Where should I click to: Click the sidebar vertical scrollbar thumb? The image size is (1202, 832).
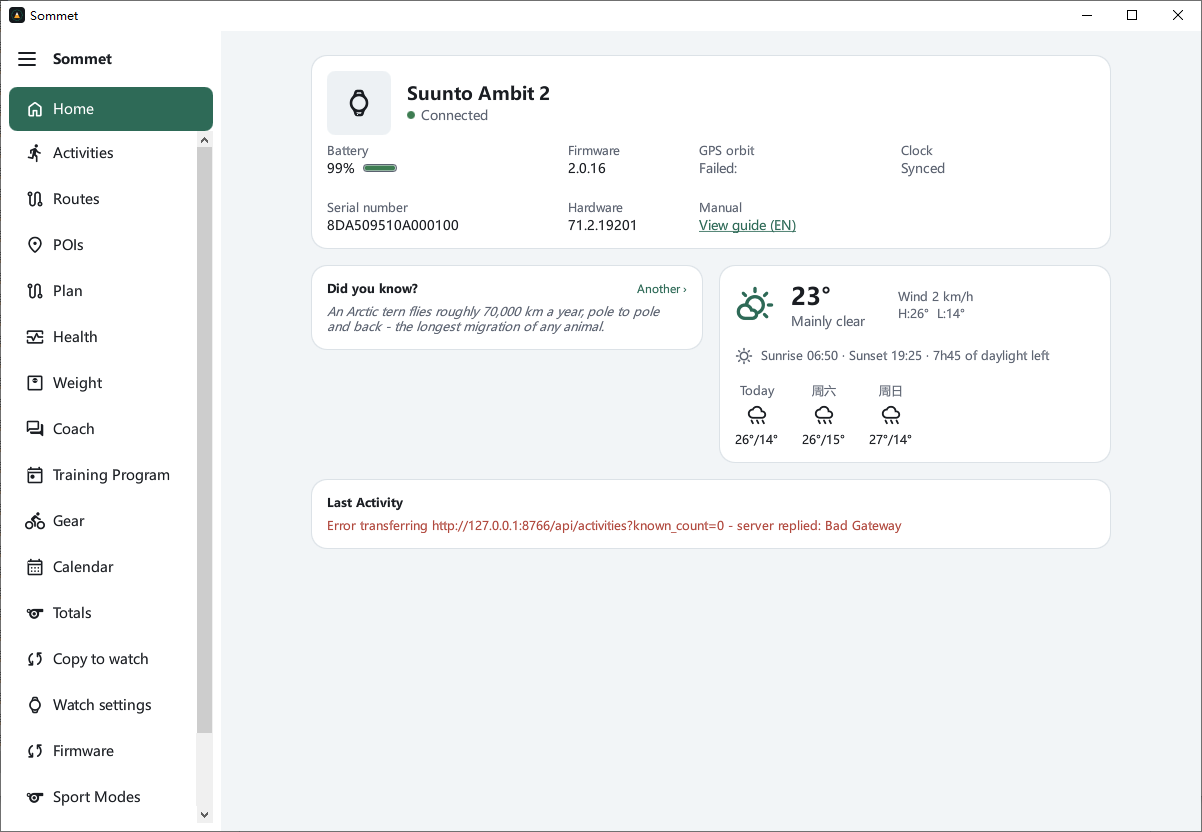(x=204, y=440)
